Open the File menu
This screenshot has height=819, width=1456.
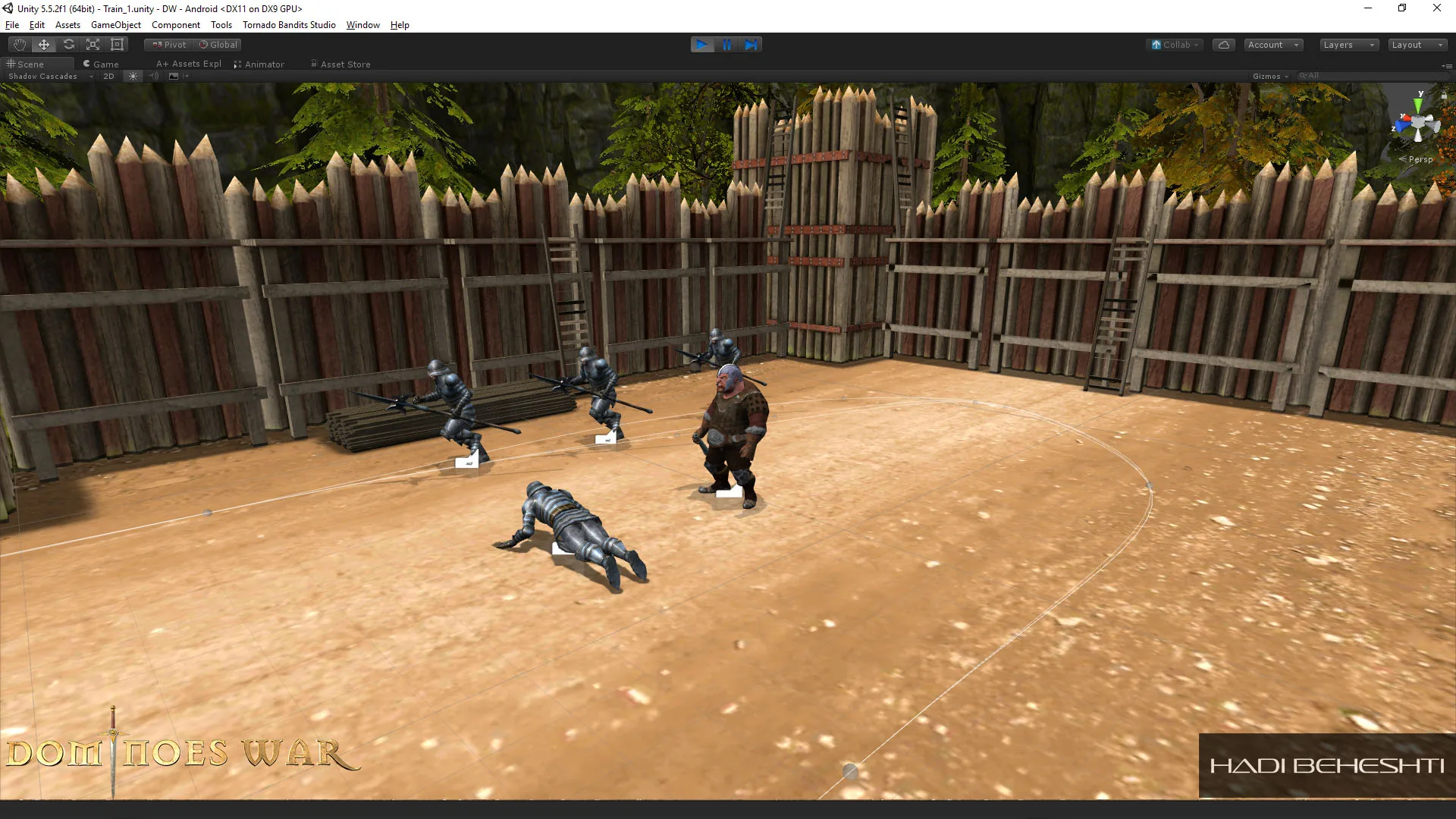tap(12, 25)
